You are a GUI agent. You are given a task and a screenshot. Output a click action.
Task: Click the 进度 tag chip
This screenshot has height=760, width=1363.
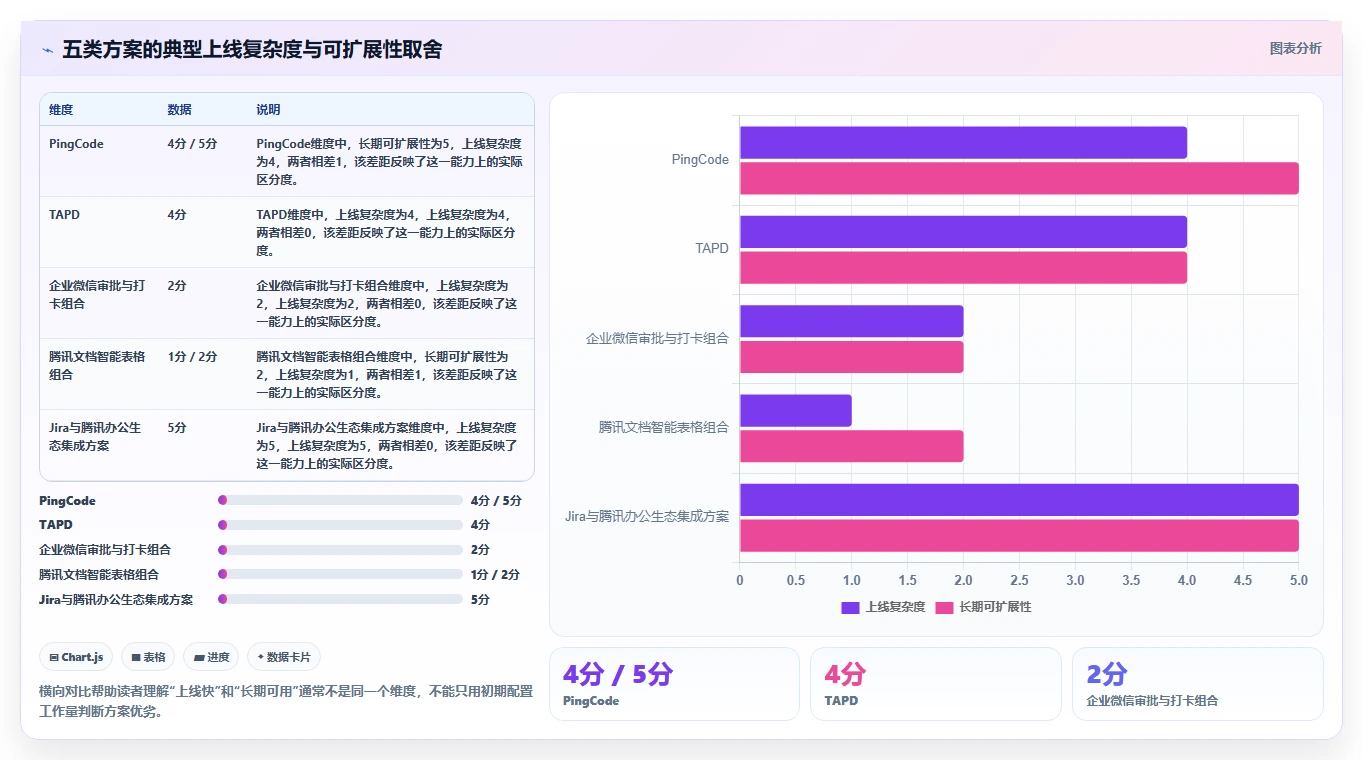click(211, 657)
